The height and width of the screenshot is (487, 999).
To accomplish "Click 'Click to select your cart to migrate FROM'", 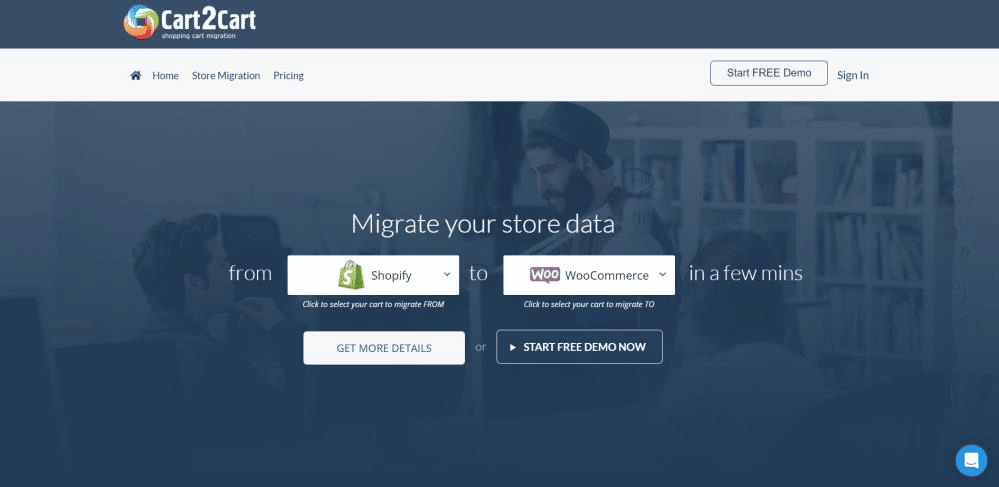I will (x=373, y=304).
